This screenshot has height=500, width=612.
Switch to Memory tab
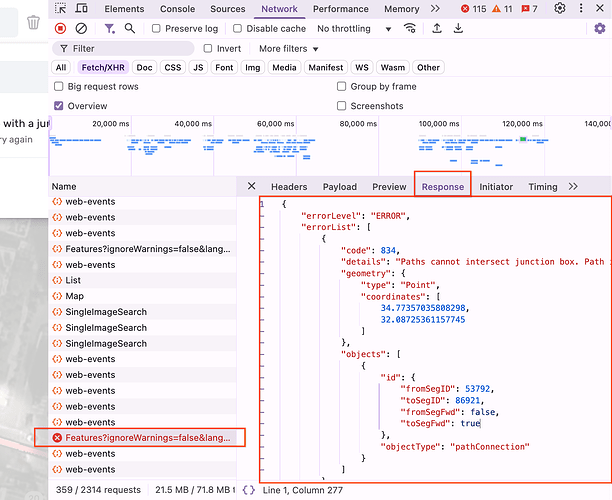click(402, 9)
